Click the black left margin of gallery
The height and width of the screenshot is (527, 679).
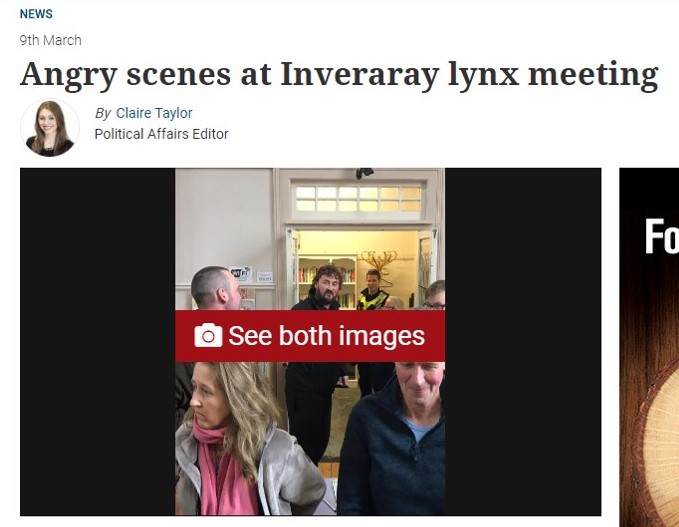pyautogui.click(x=97, y=342)
